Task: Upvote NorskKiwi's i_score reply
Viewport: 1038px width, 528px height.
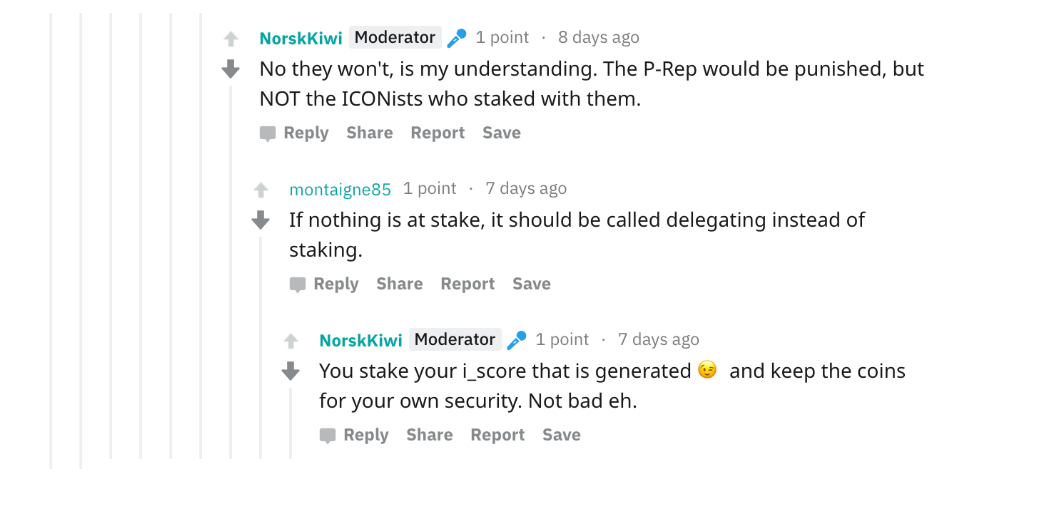Action: coord(291,341)
